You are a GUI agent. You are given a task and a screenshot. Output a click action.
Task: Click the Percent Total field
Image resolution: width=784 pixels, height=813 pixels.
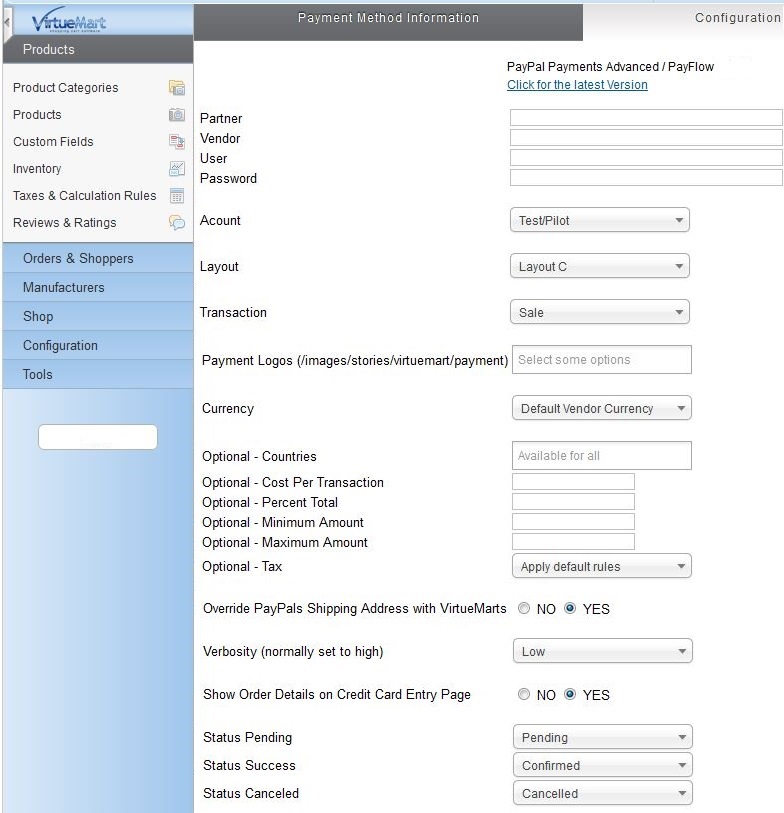click(573, 501)
